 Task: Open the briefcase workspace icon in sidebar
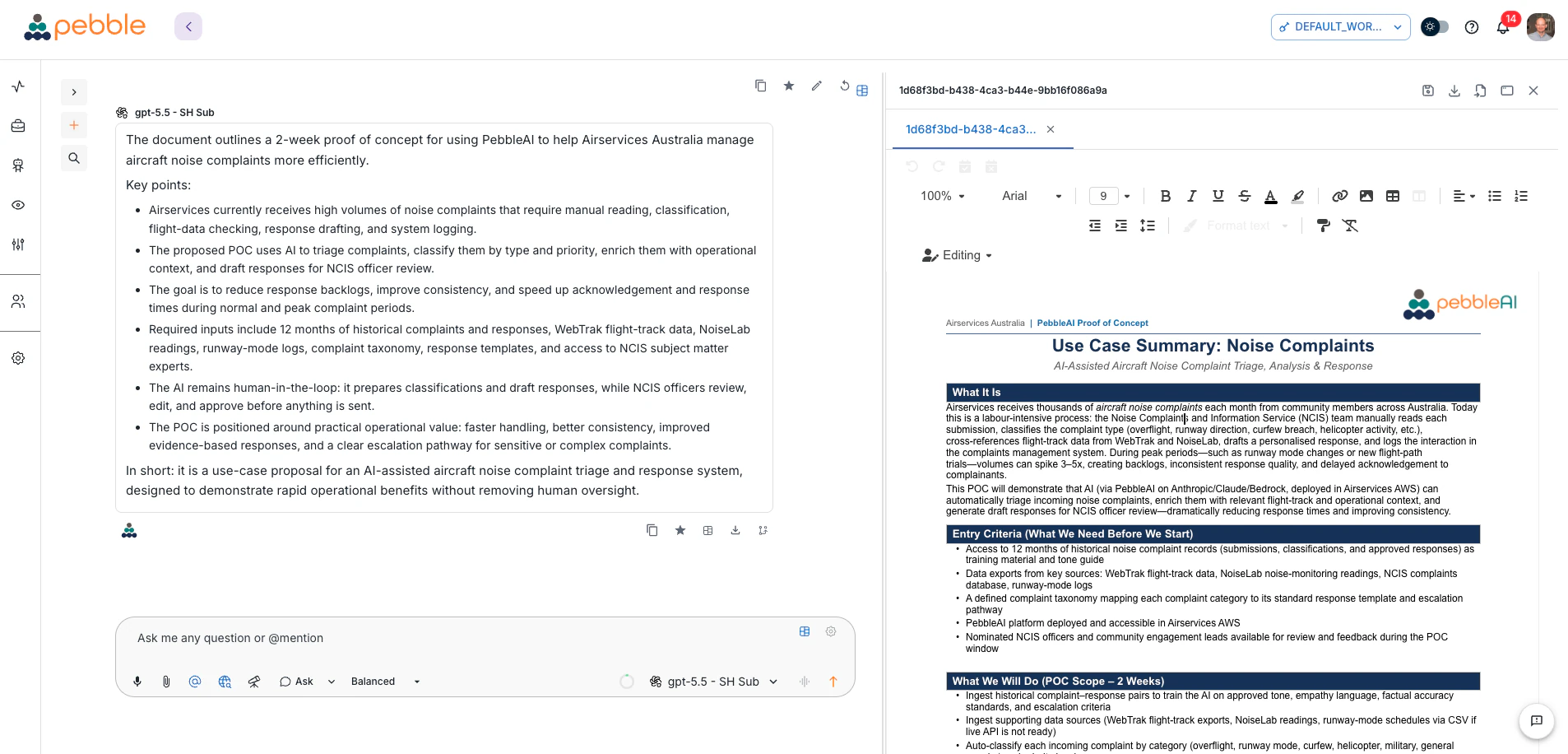coord(18,126)
